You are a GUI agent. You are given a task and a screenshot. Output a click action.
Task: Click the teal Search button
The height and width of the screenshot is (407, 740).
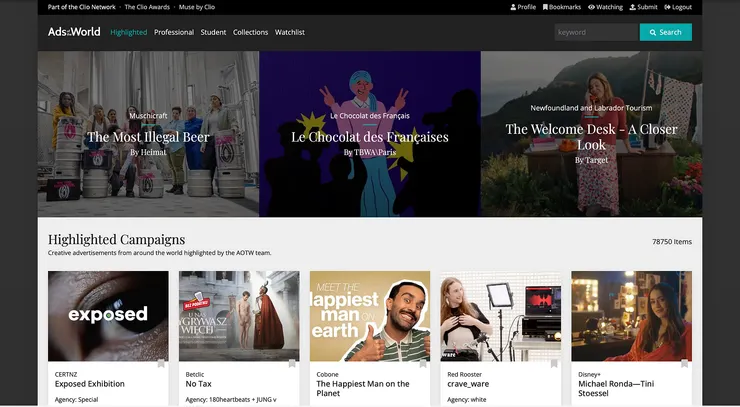coord(666,32)
